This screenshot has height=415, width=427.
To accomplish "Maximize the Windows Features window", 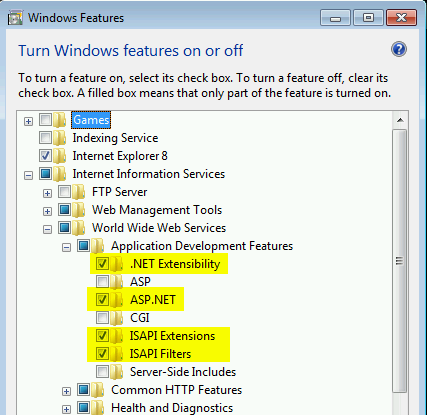I will click(368, 18).
